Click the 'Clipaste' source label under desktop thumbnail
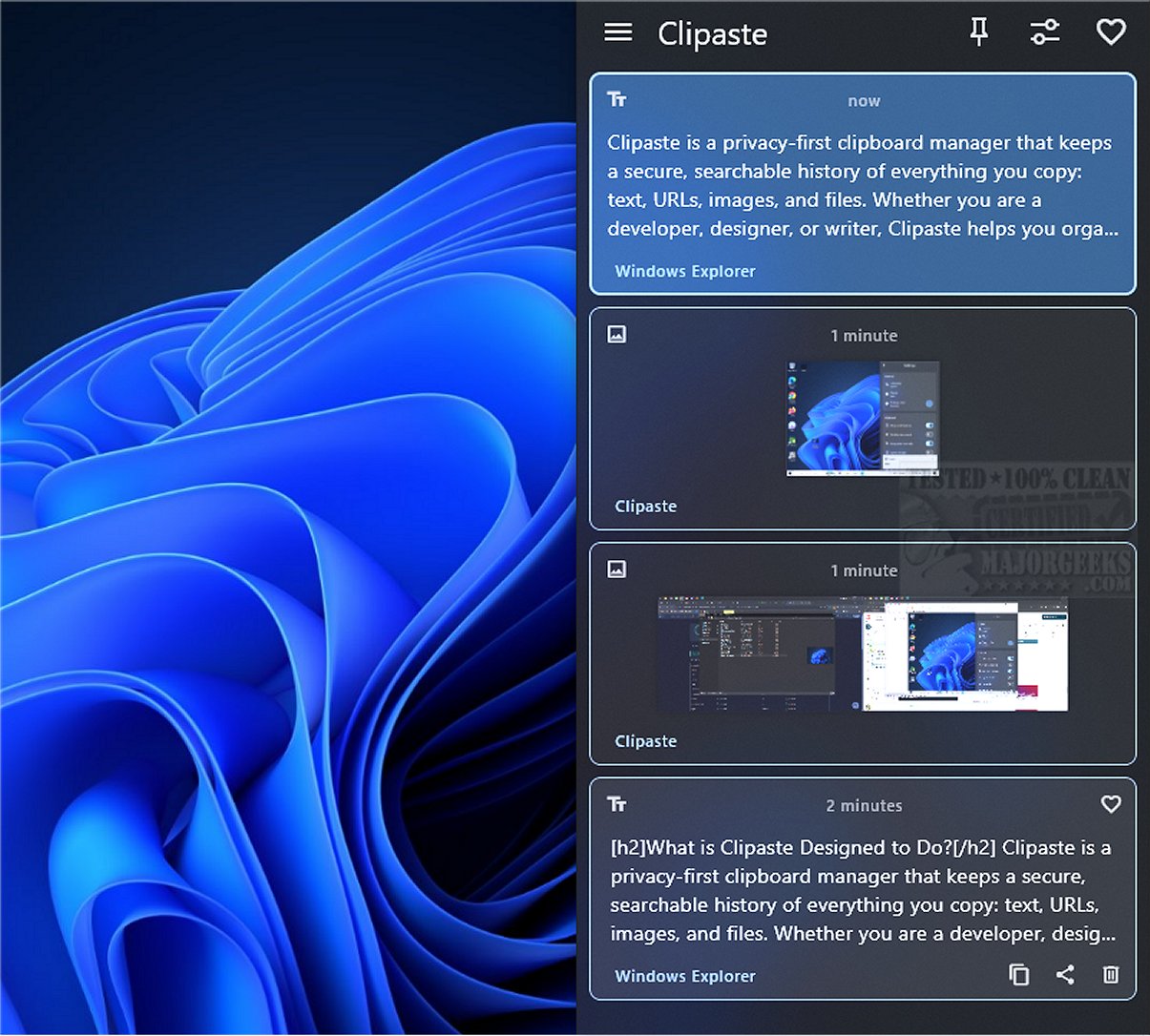The width and height of the screenshot is (1150, 1036). pyautogui.click(x=646, y=506)
